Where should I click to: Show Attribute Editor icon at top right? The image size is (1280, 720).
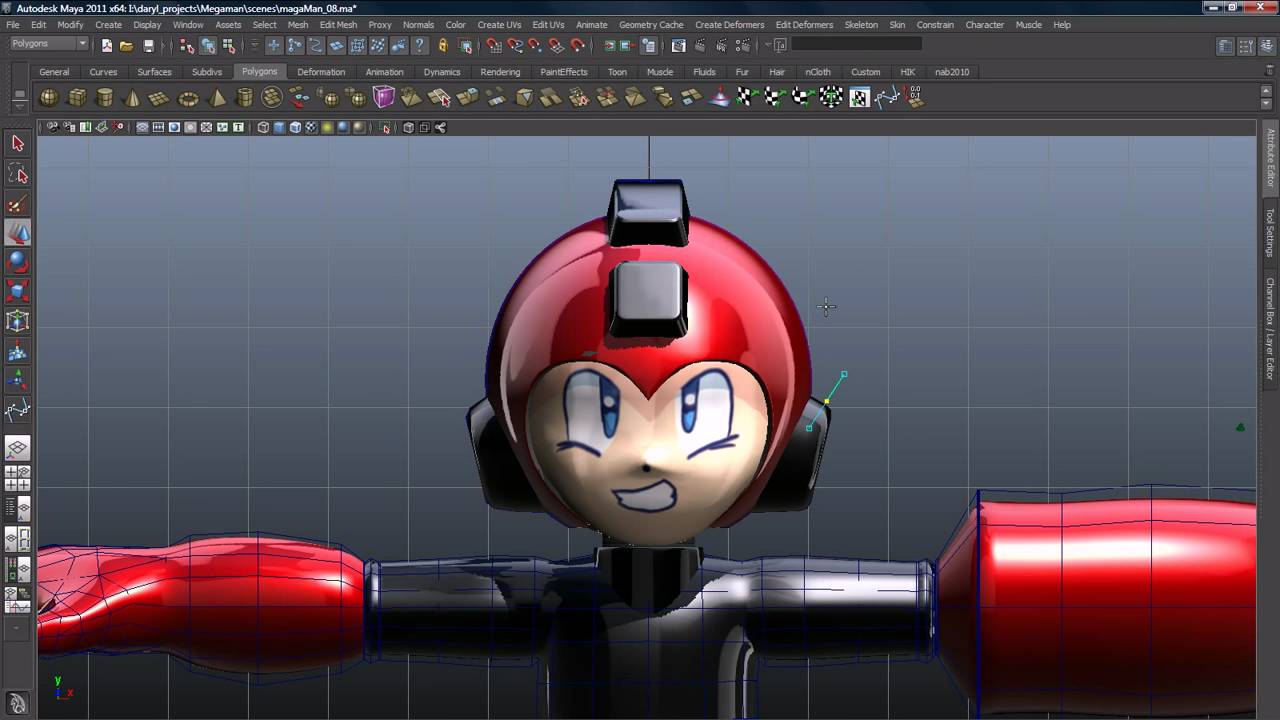[x=1225, y=46]
